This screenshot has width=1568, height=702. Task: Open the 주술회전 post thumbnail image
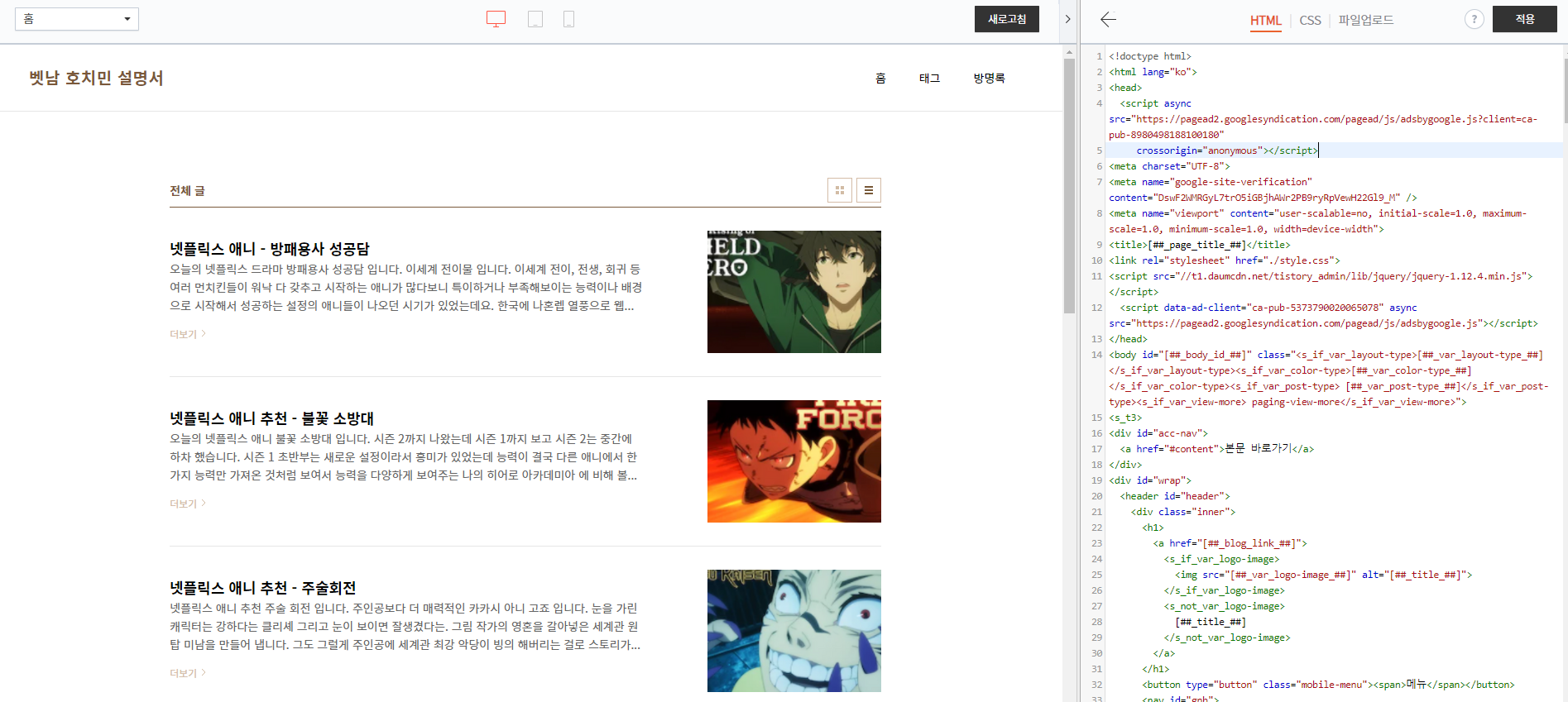(x=794, y=631)
